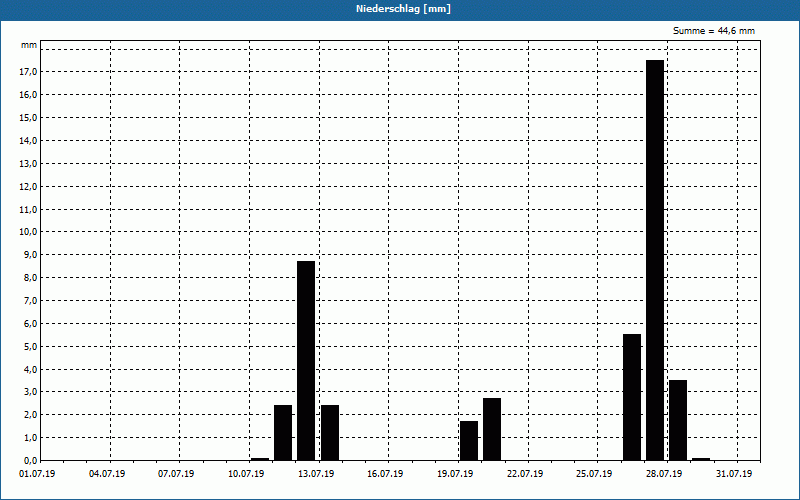This screenshot has height=500, width=800.
Task: Click the 'Niederschlag [mm]' chart title
Action: [403, 9]
